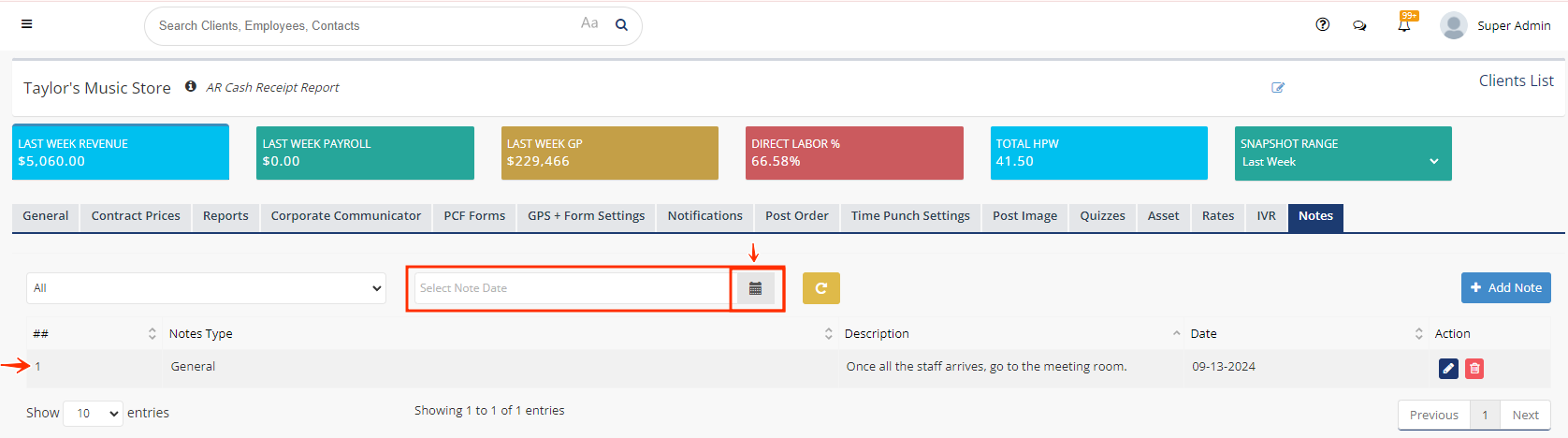Viewport: 1568px width, 438px height.
Task: Go to Clients List
Action: pyautogui.click(x=1516, y=81)
